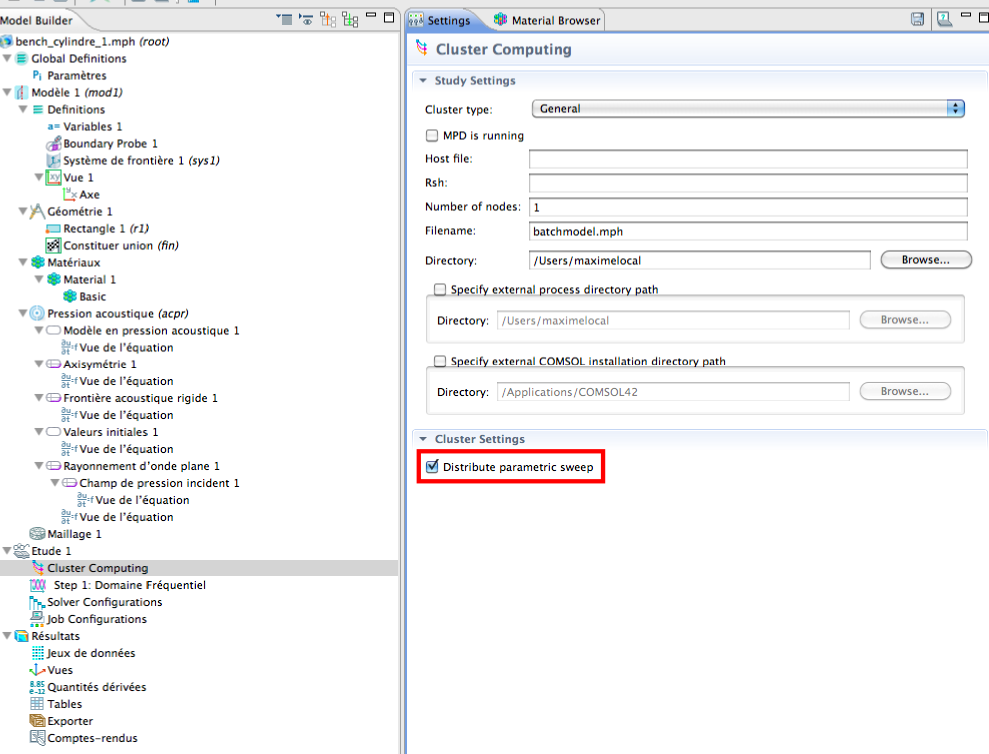Open the Cluster type dropdown
The width and height of the screenshot is (989, 754).
[x=747, y=108]
